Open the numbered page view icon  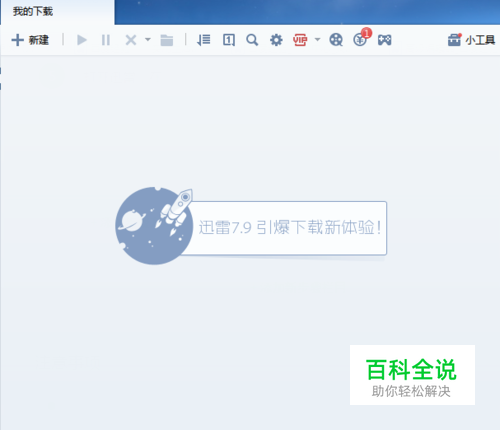click(229, 40)
